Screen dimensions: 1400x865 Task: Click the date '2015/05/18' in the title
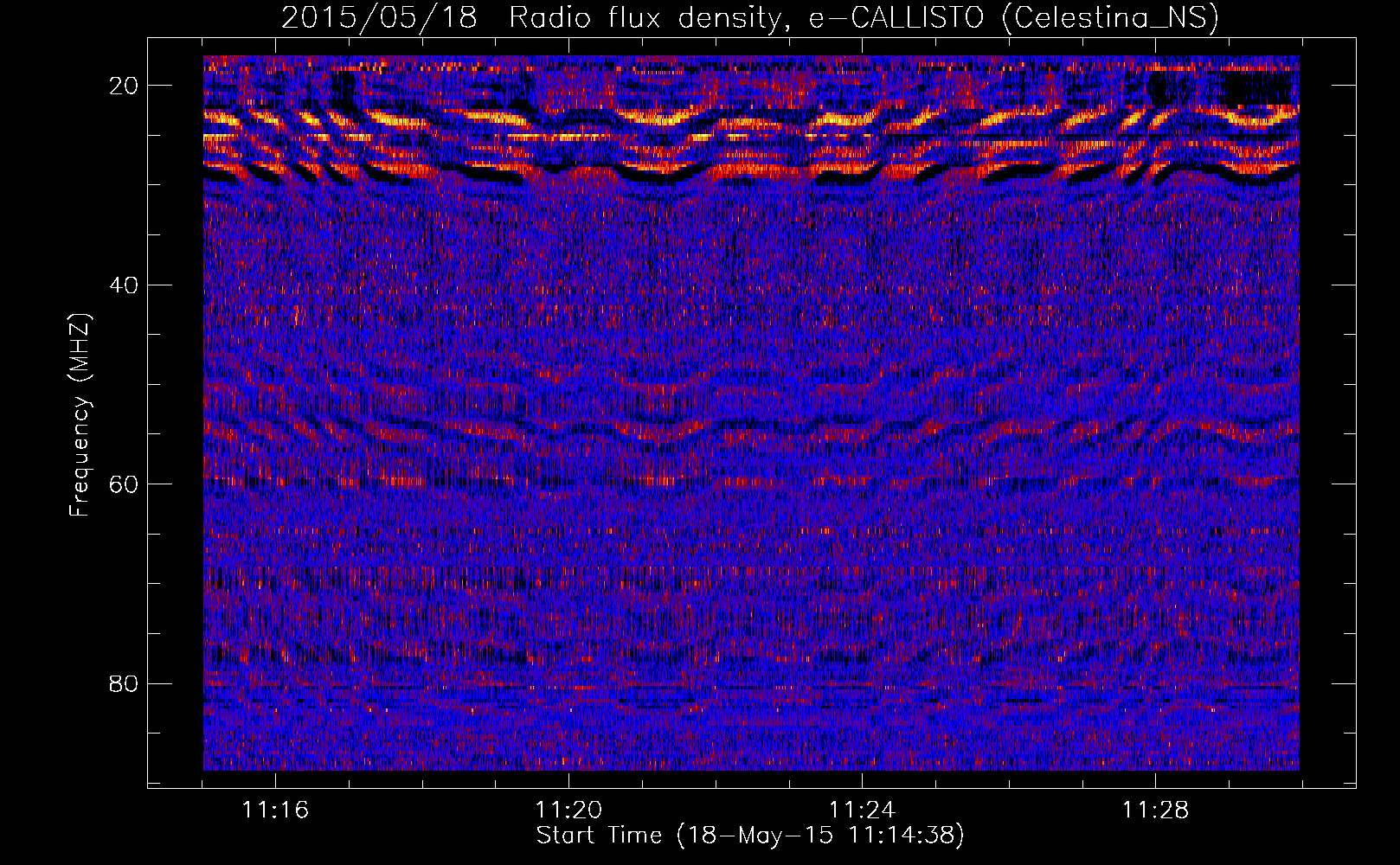click(379, 18)
